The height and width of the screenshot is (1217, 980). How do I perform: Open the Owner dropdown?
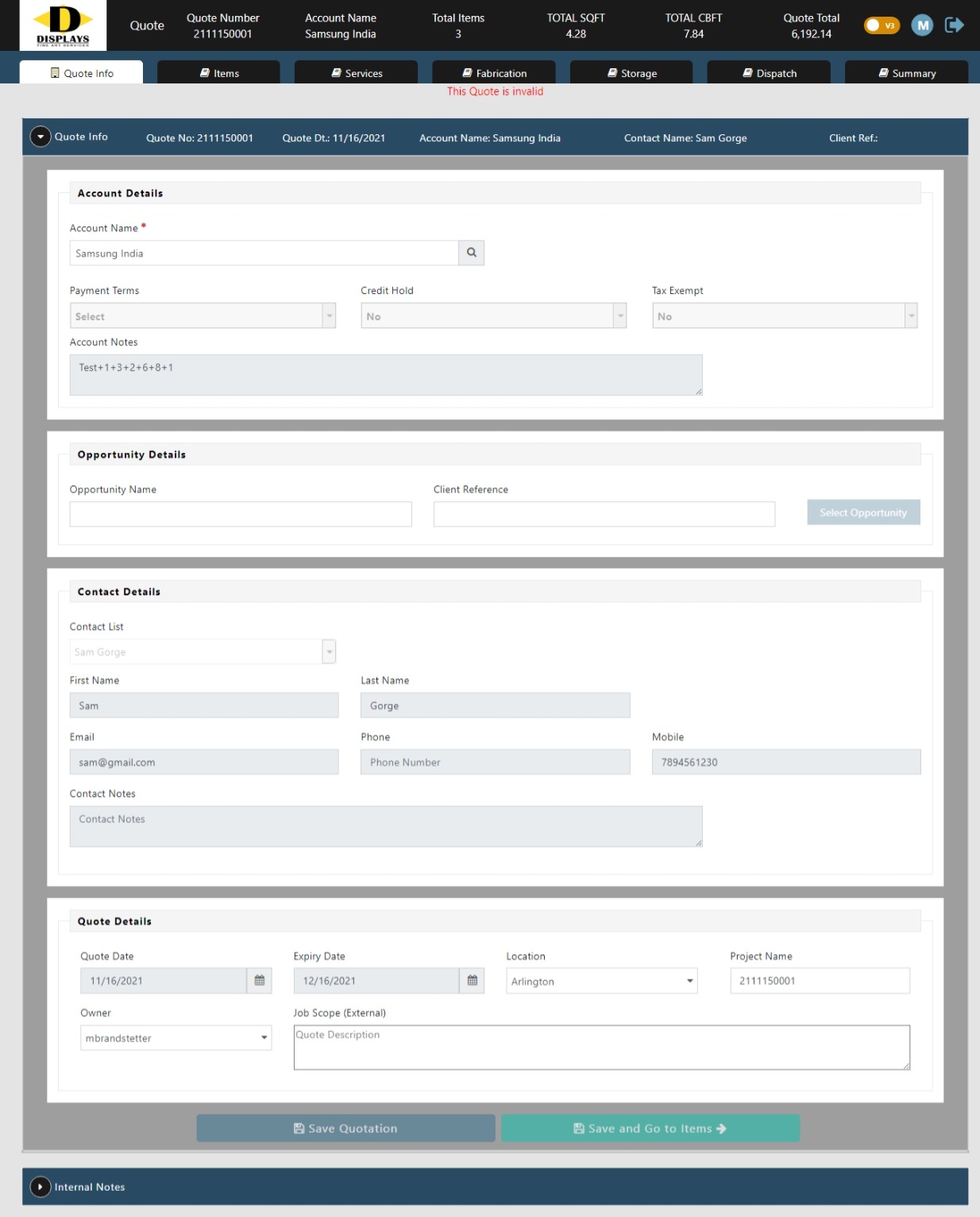176,1037
